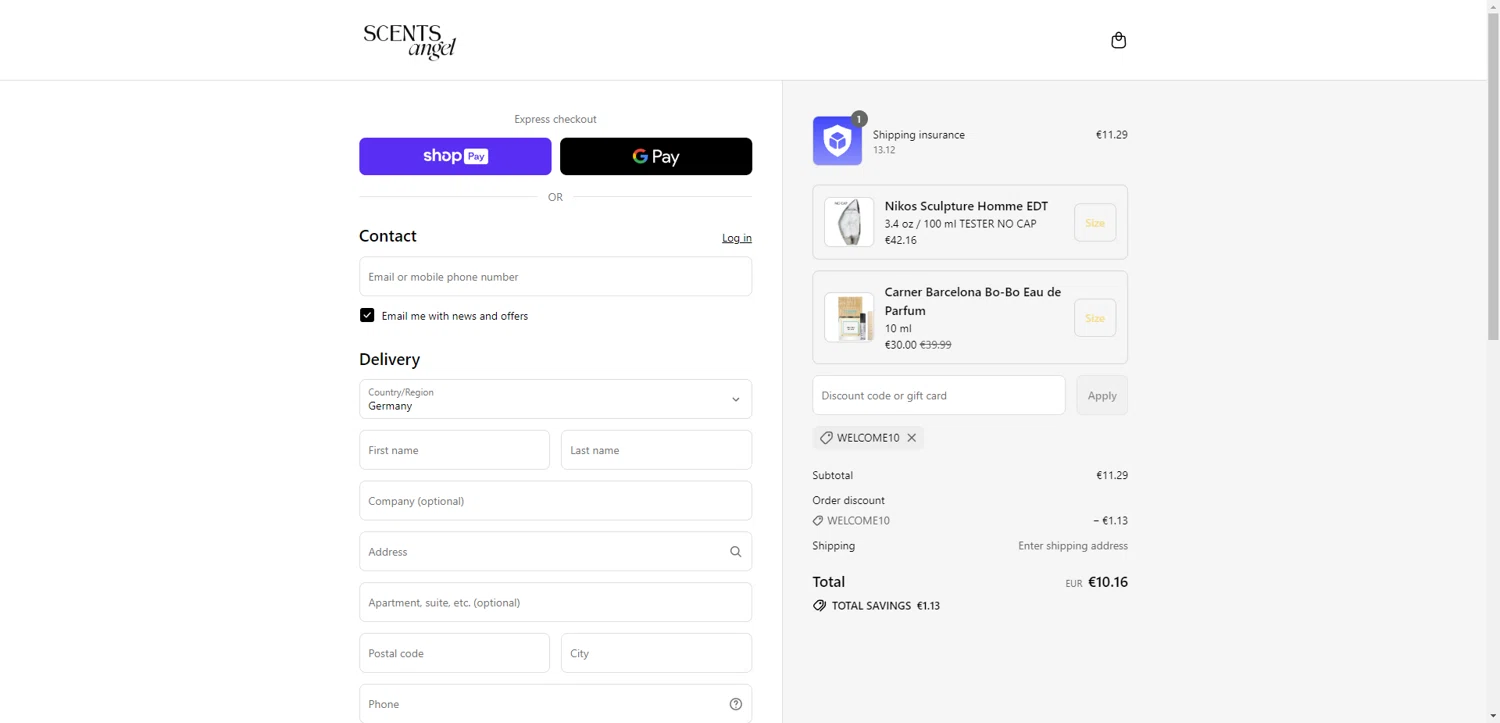
Task: Click the Express checkout label
Action: 555,119
